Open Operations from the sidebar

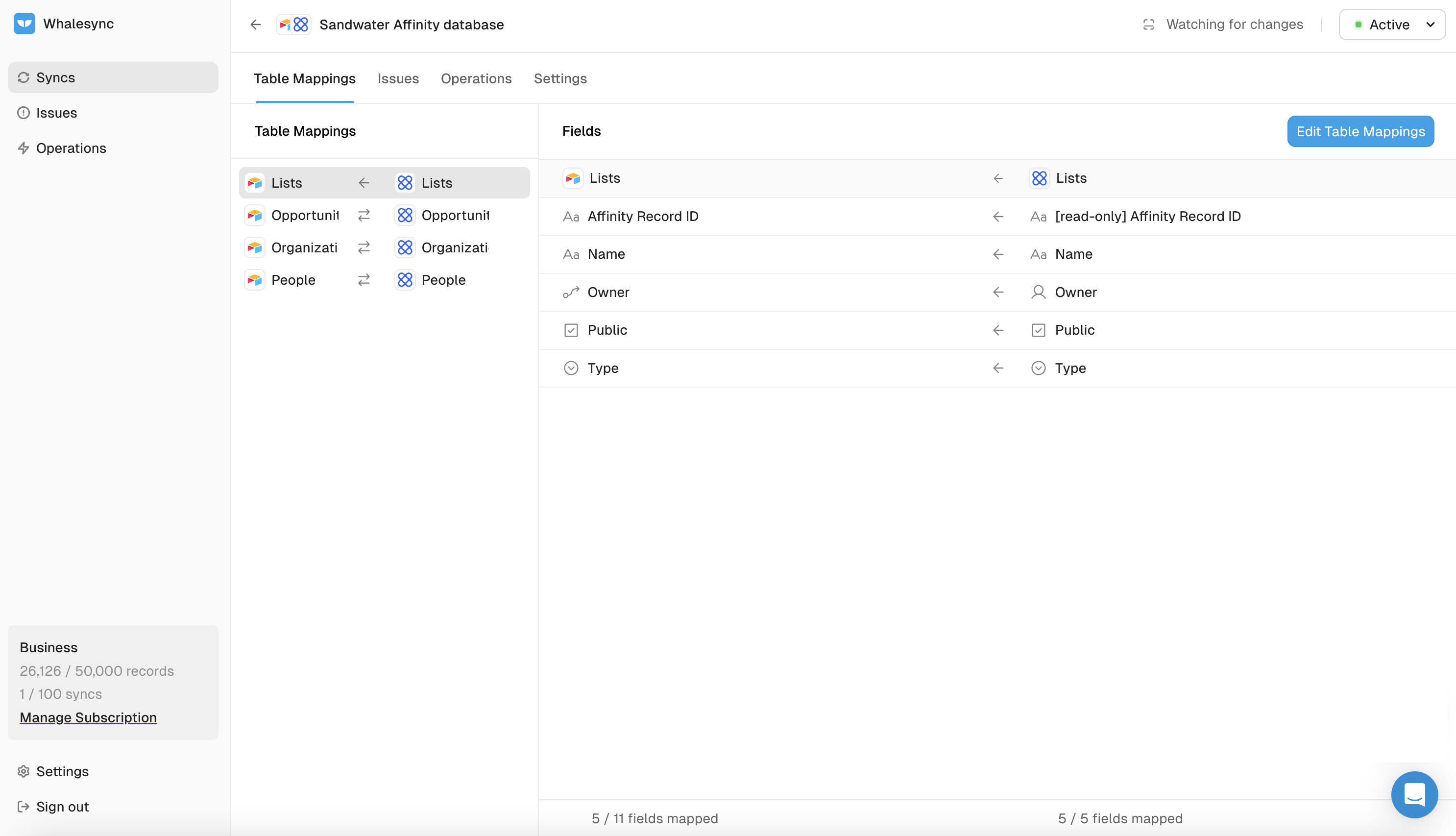[113, 148]
